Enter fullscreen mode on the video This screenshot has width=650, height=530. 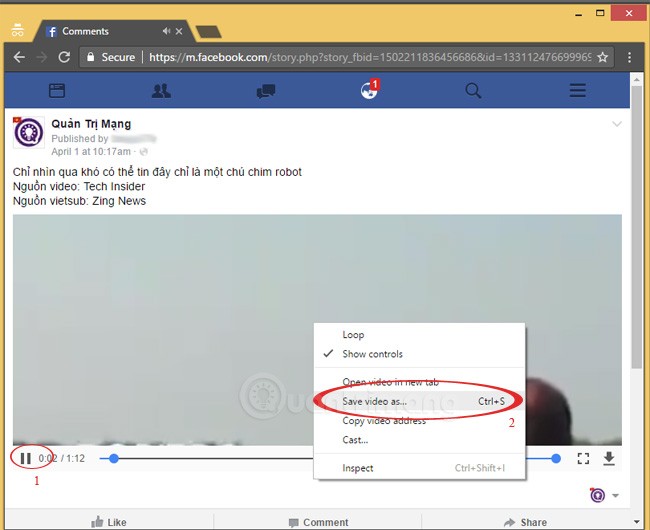[583, 459]
